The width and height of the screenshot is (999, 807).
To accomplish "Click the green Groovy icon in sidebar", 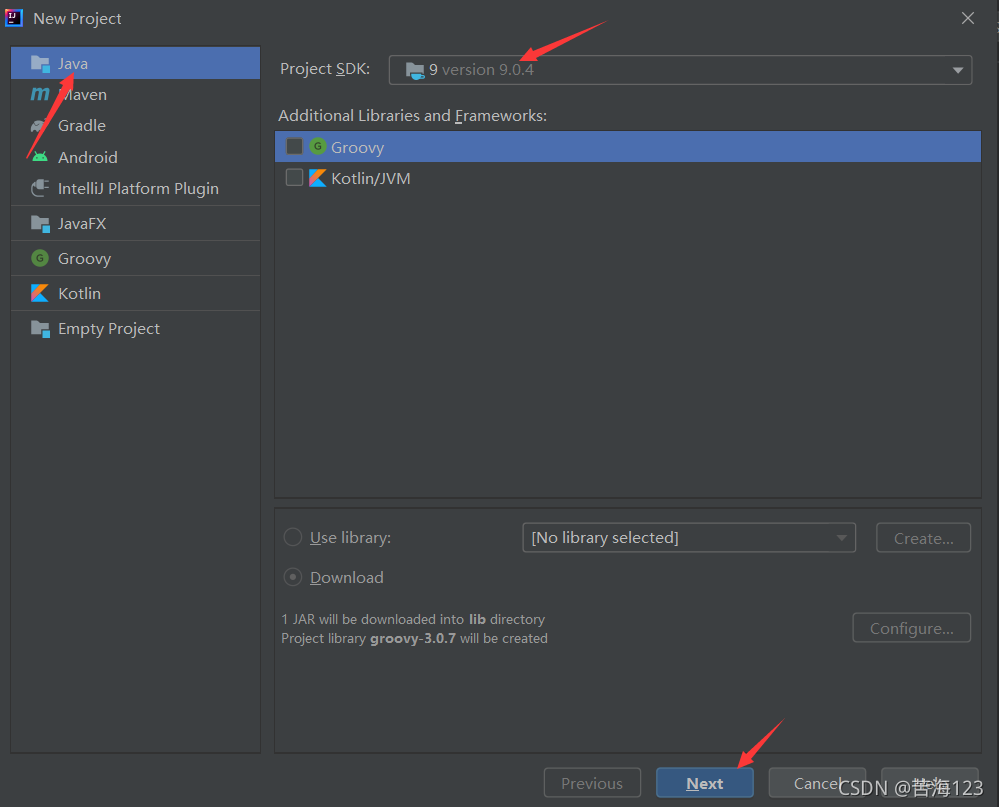I will tap(40, 258).
